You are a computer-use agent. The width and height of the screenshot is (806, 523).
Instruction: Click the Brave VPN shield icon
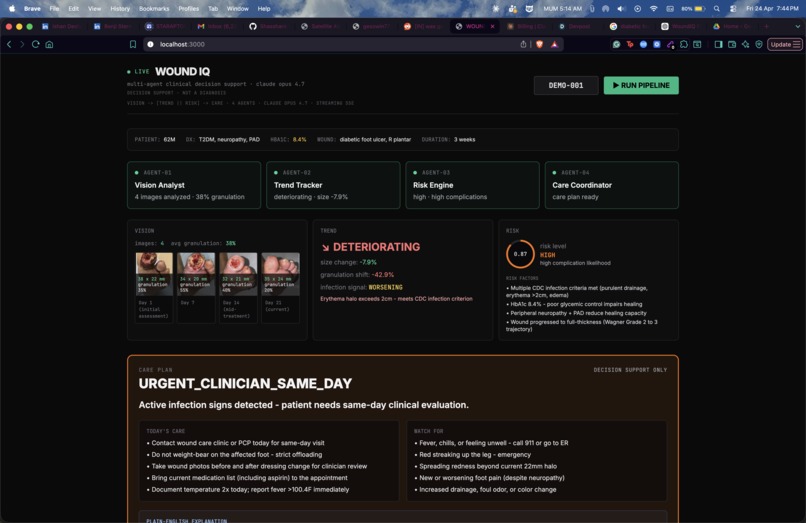(759, 44)
